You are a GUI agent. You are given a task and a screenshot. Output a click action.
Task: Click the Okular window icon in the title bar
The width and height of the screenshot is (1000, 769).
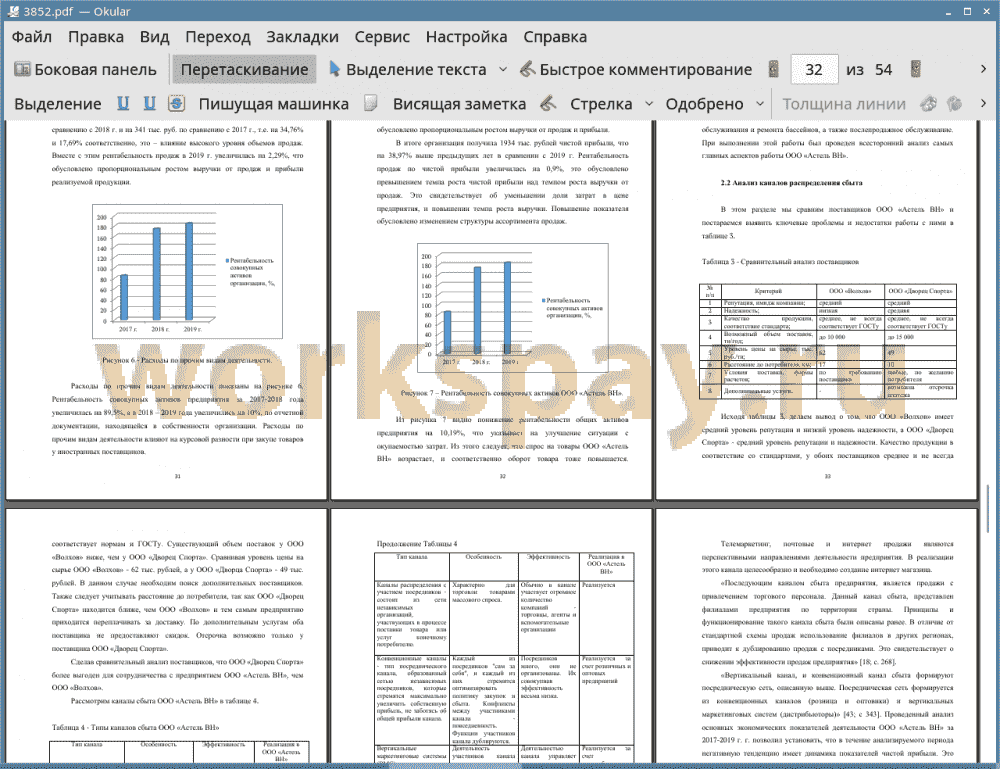coord(13,11)
